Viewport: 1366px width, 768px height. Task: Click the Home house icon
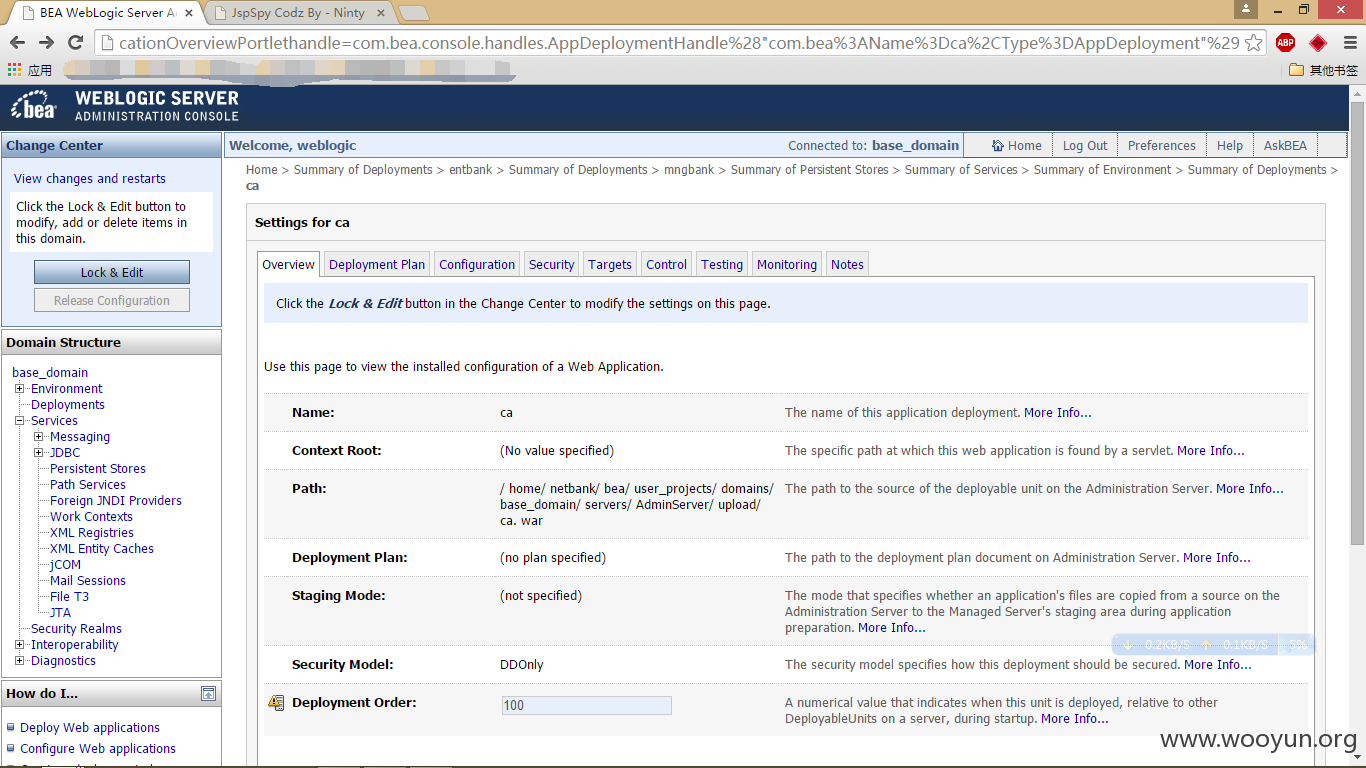click(997, 145)
